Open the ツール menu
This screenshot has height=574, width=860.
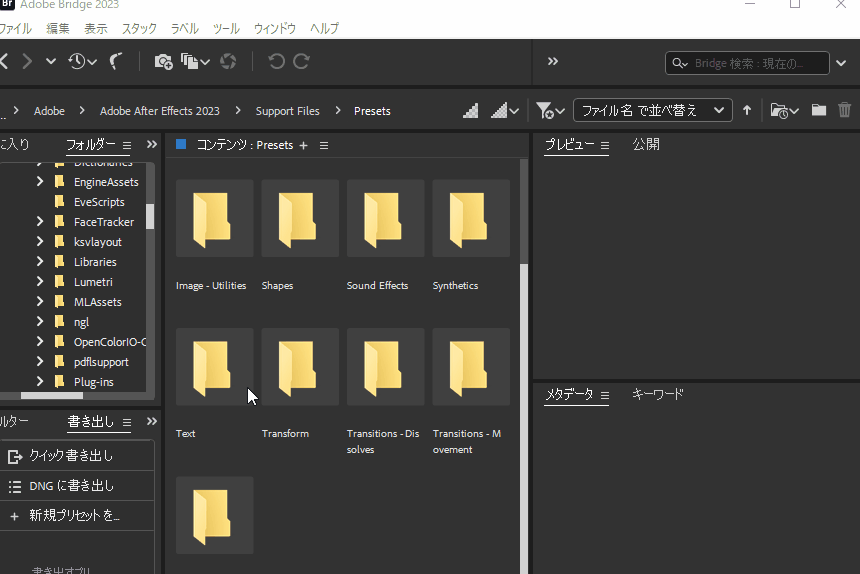pyautogui.click(x=227, y=29)
